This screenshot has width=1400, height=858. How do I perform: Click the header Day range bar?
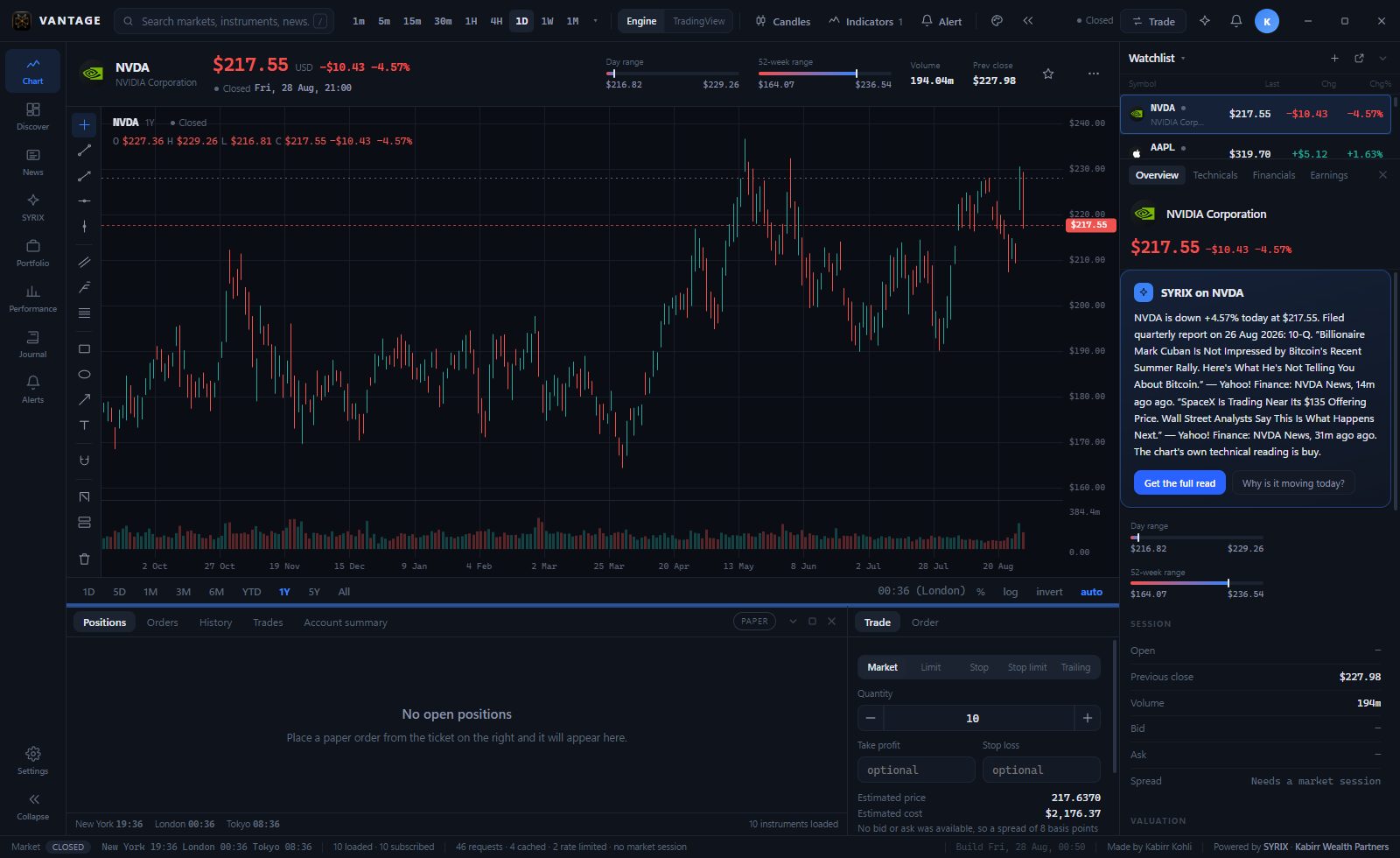click(672, 74)
